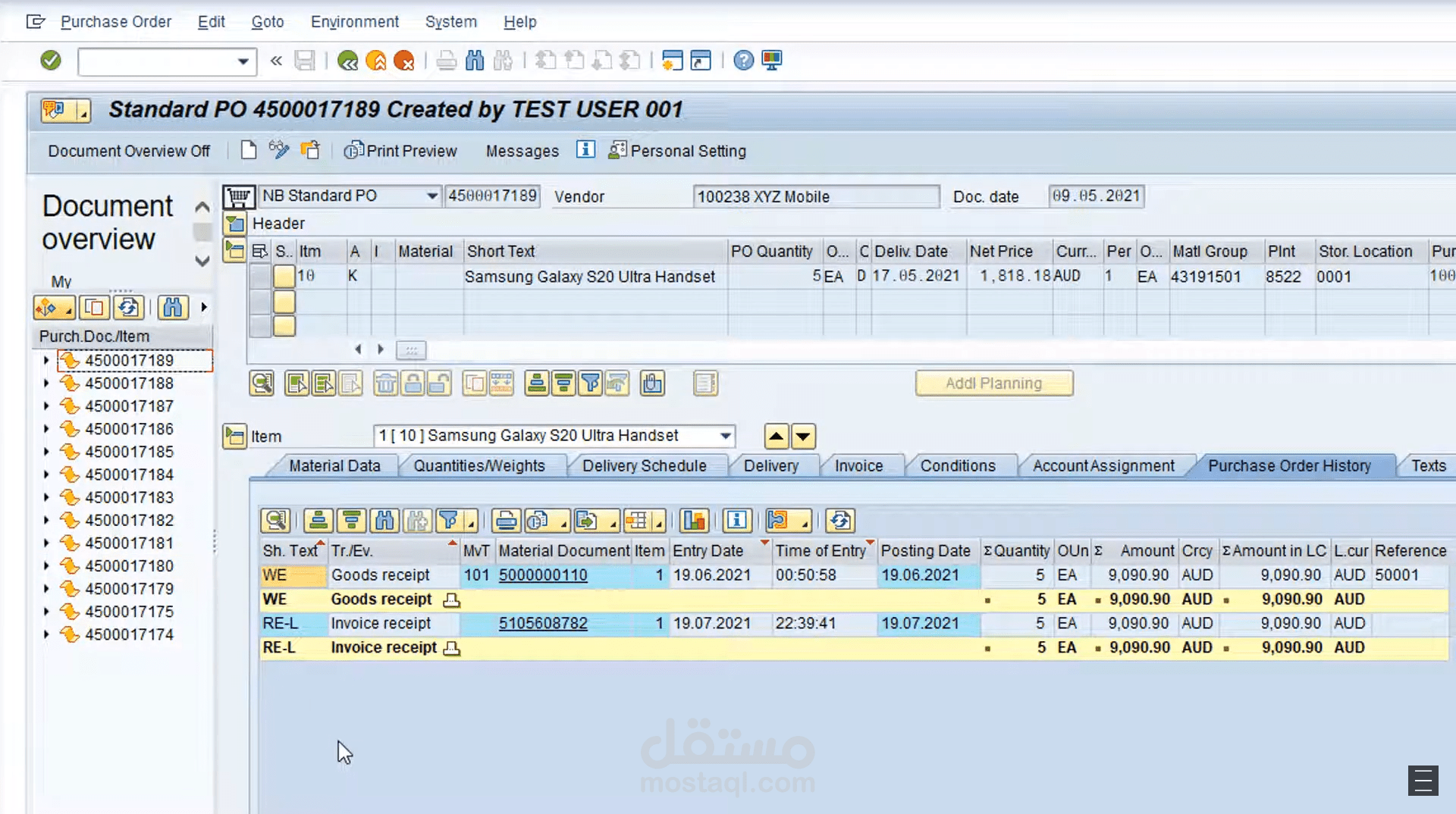Open material document 5000000110 link

(x=543, y=575)
